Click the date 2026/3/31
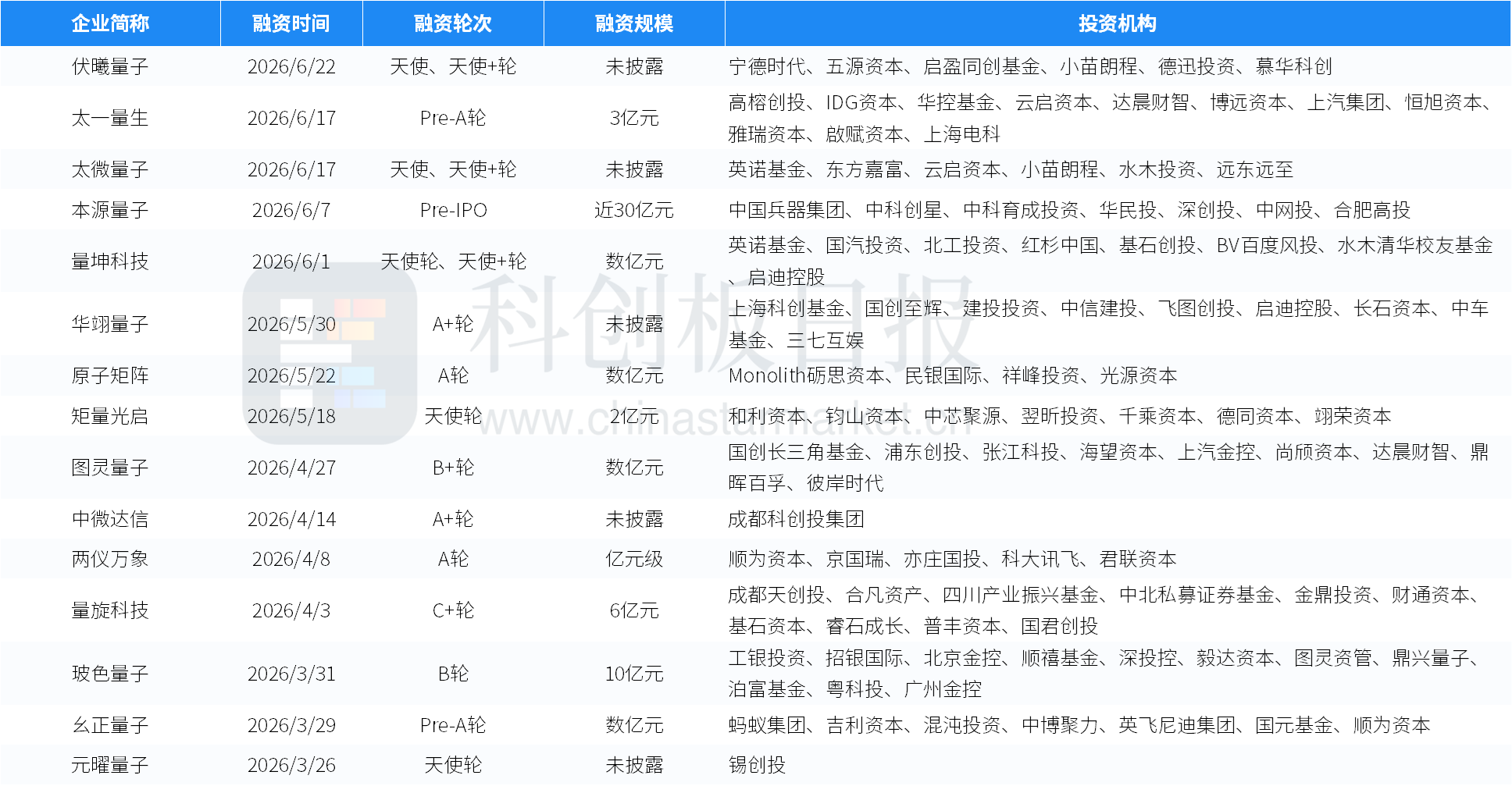This screenshot has width=1512, height=786. click(291, 674)
